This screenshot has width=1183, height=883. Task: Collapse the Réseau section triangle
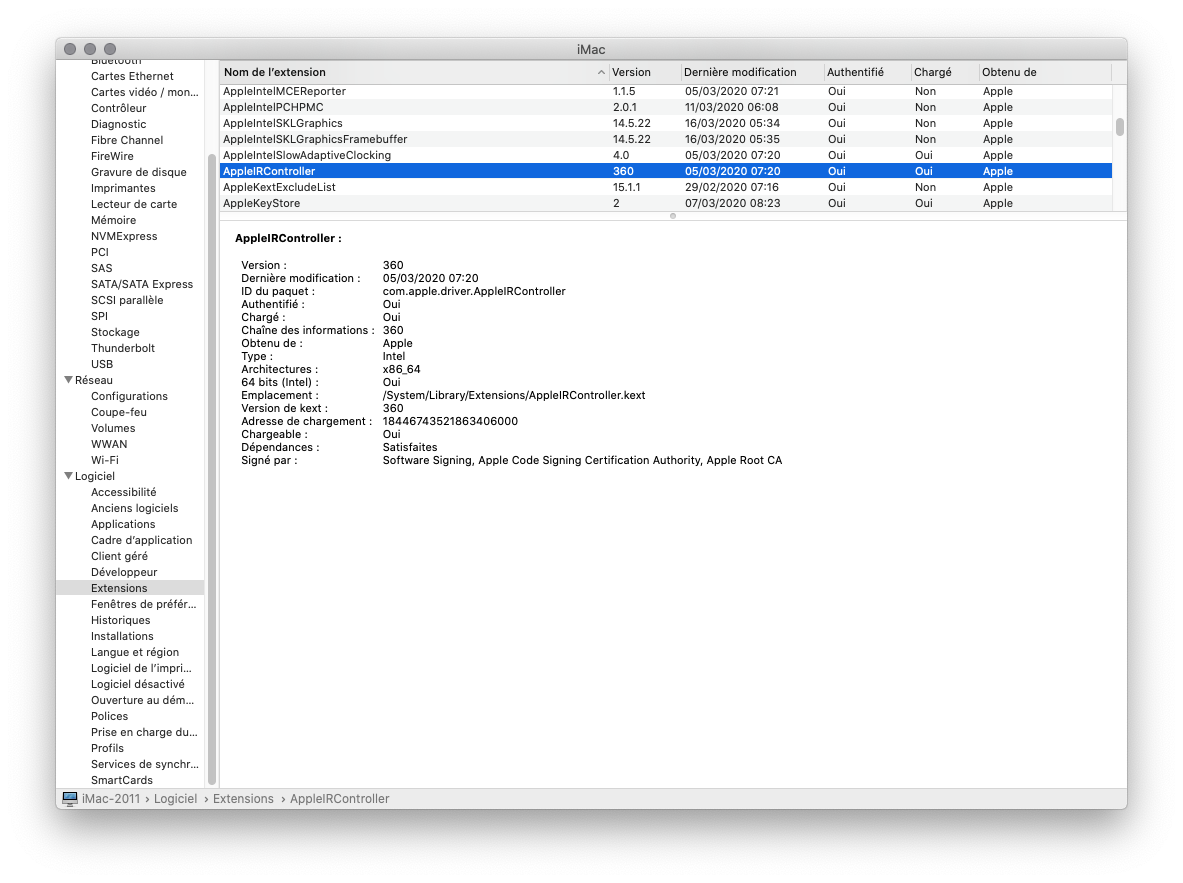coord(69,380)
